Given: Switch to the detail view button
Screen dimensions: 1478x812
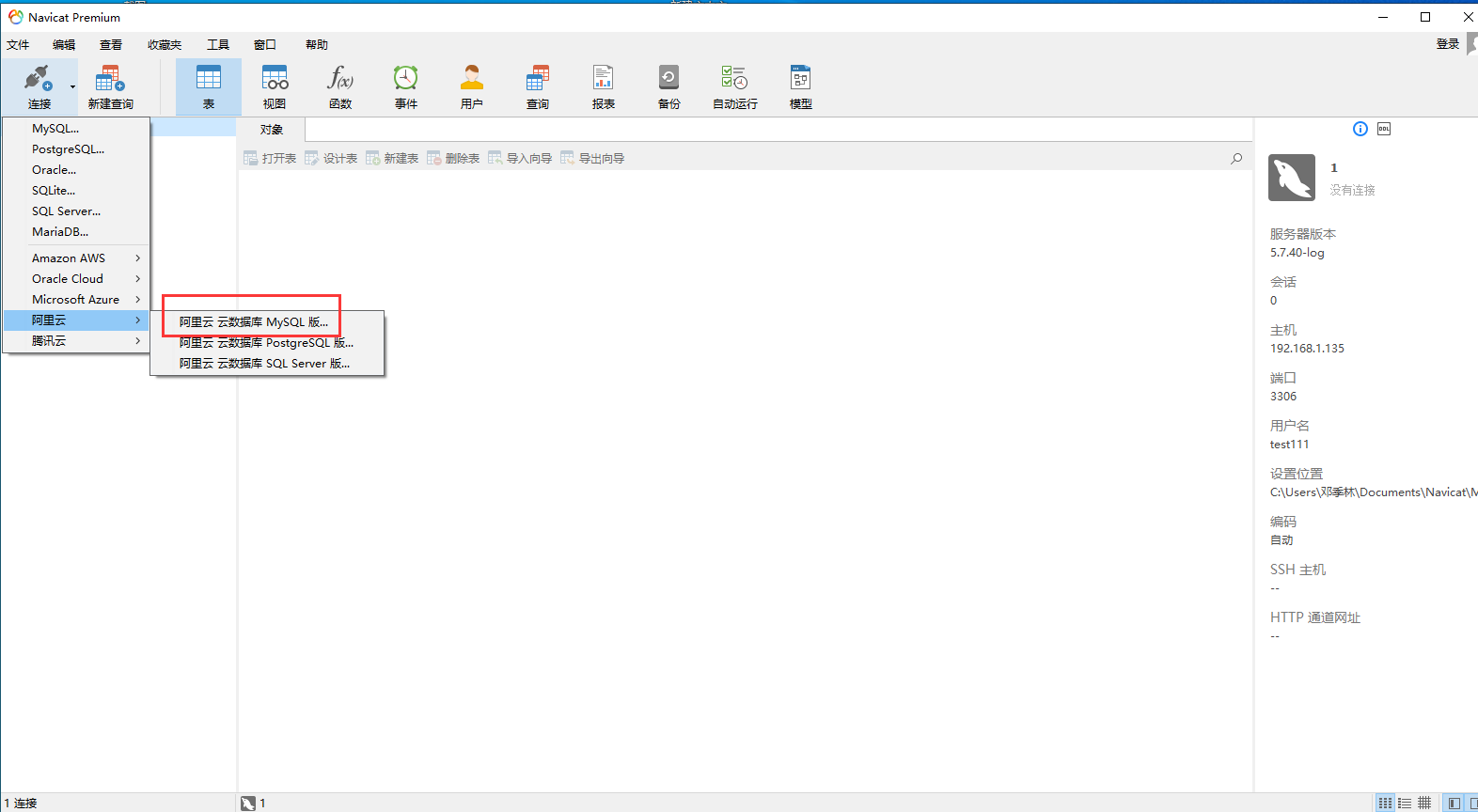Looking at the screenshot, I should 1424,803.
